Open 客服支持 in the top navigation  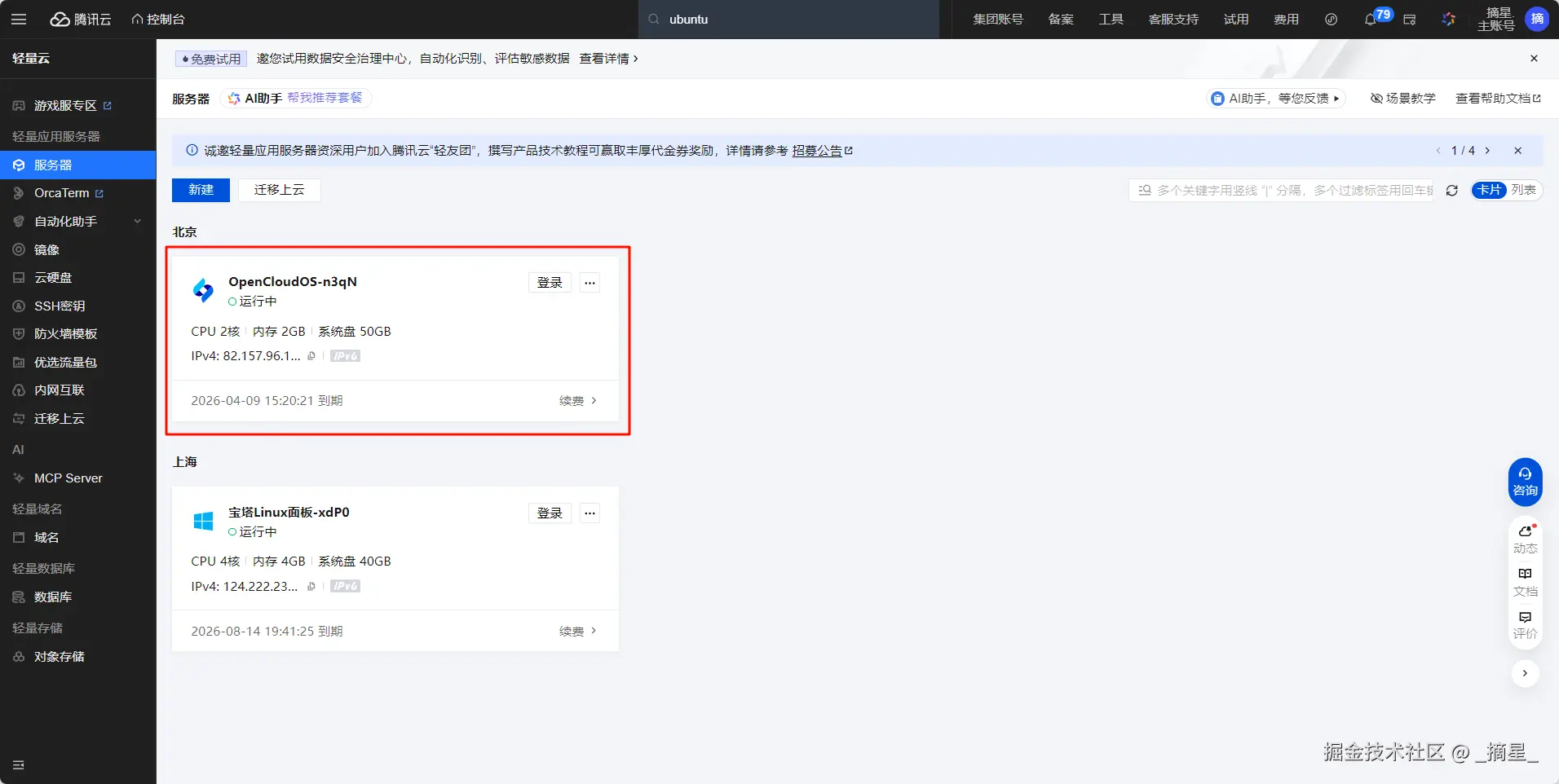(1174, 20)
